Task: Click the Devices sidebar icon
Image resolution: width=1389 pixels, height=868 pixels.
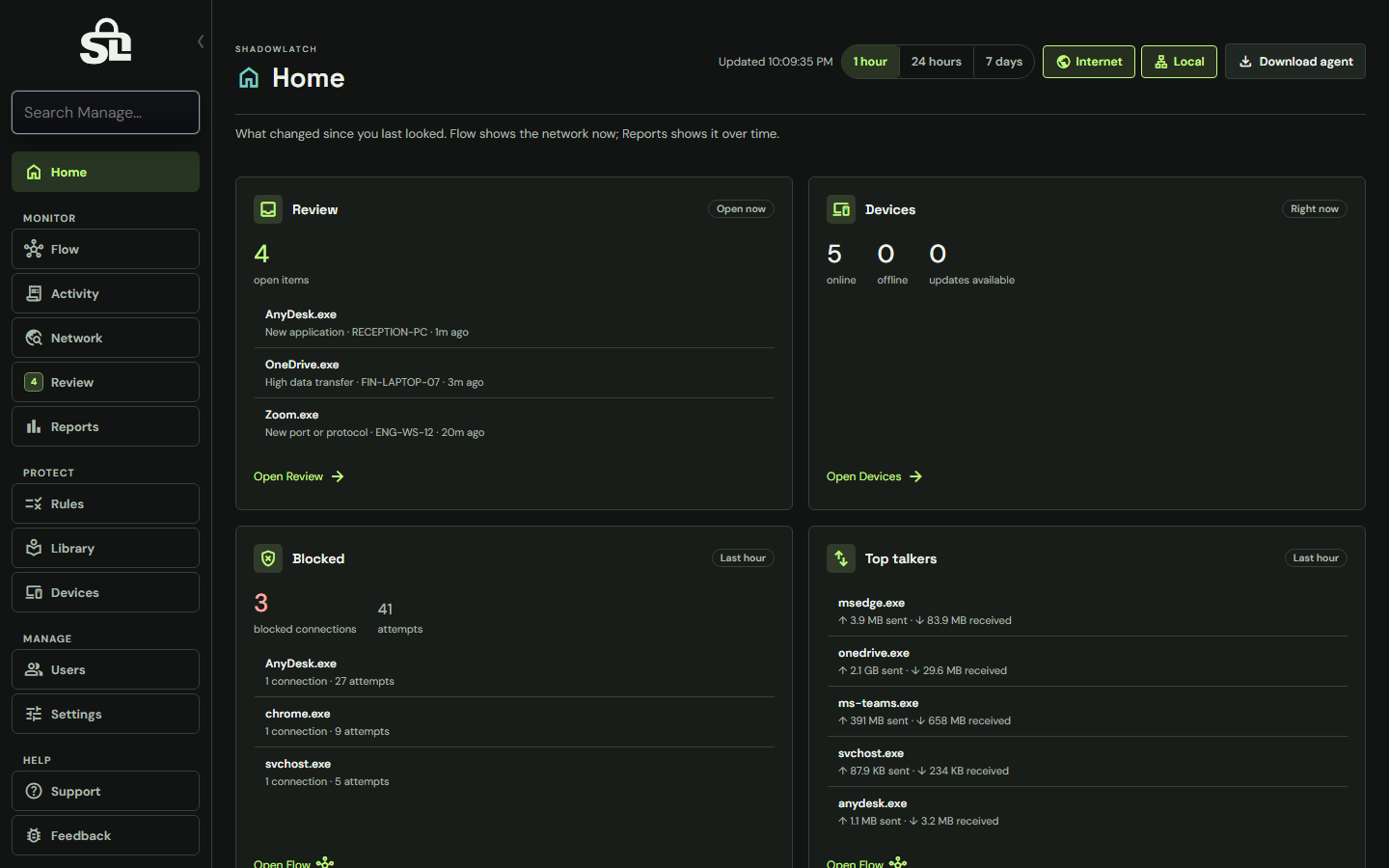Action: point(34,592)
